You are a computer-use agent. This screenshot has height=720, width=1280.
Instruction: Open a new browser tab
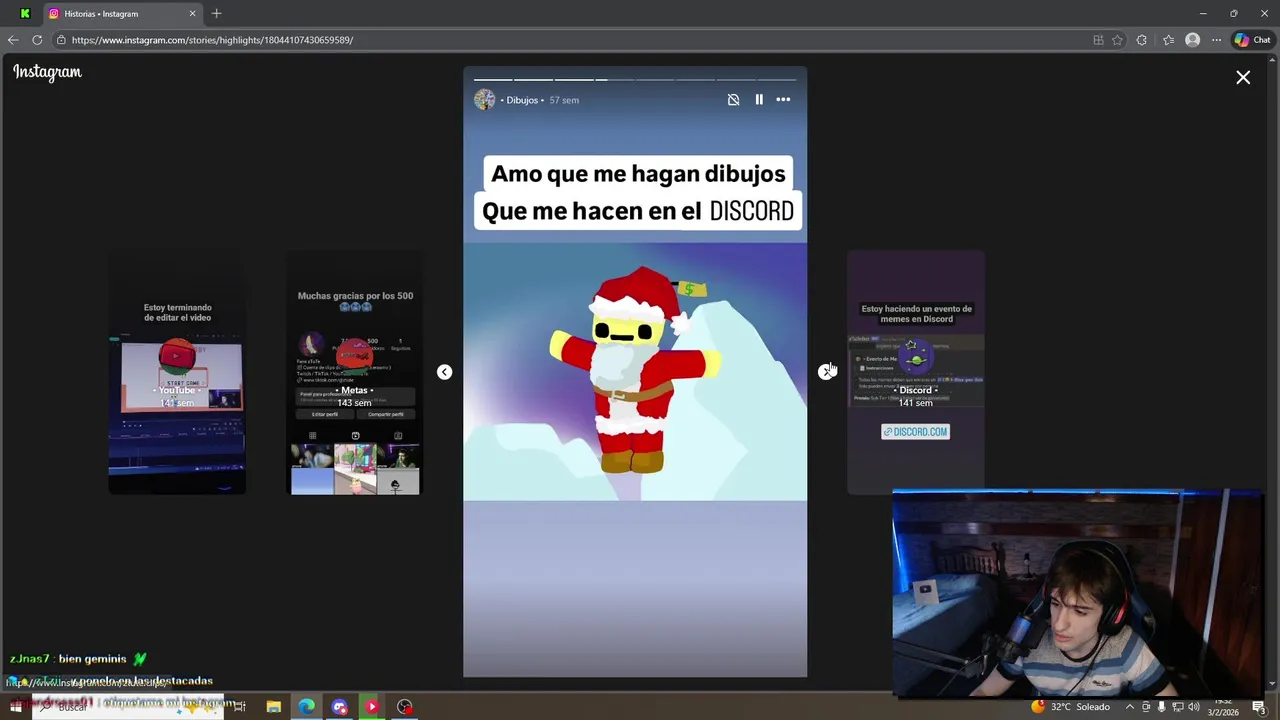[x=216, y=14]
